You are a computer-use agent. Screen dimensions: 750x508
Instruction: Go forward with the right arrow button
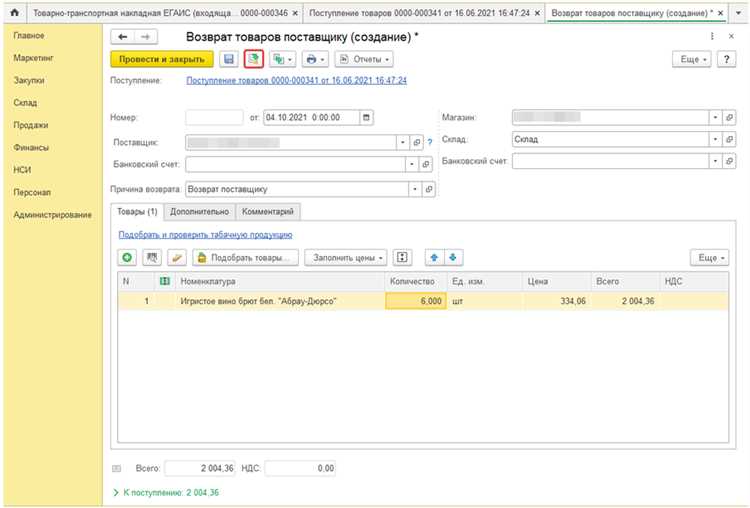click(146, 37)
